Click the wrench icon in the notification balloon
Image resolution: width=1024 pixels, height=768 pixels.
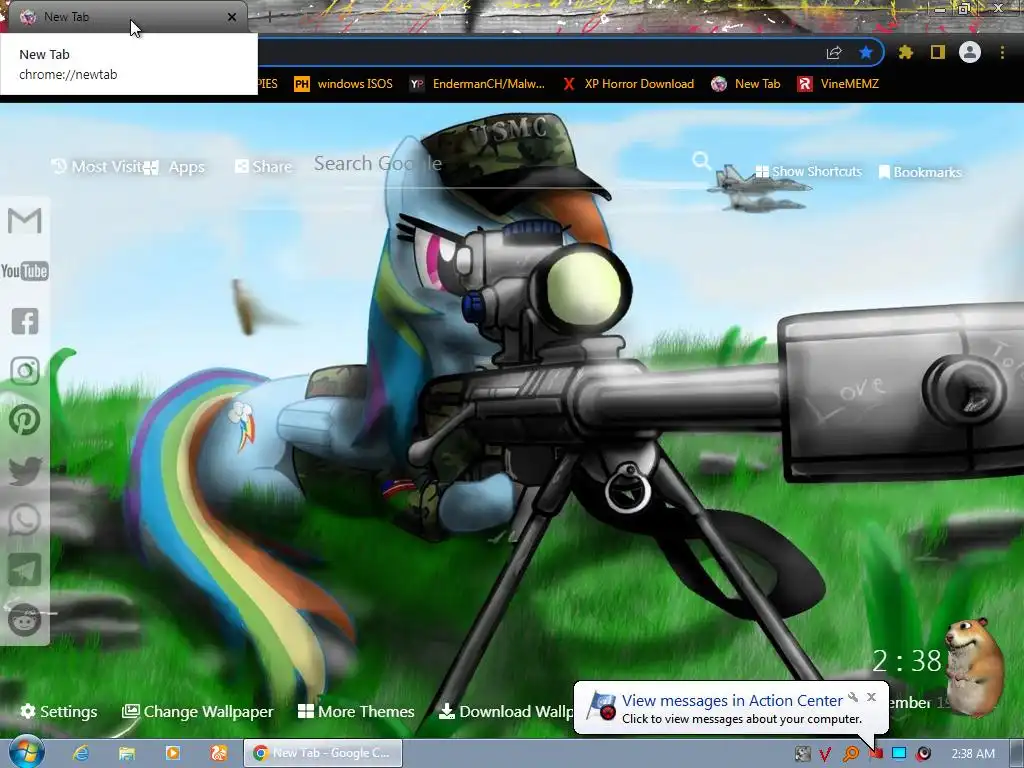point(853,697)
